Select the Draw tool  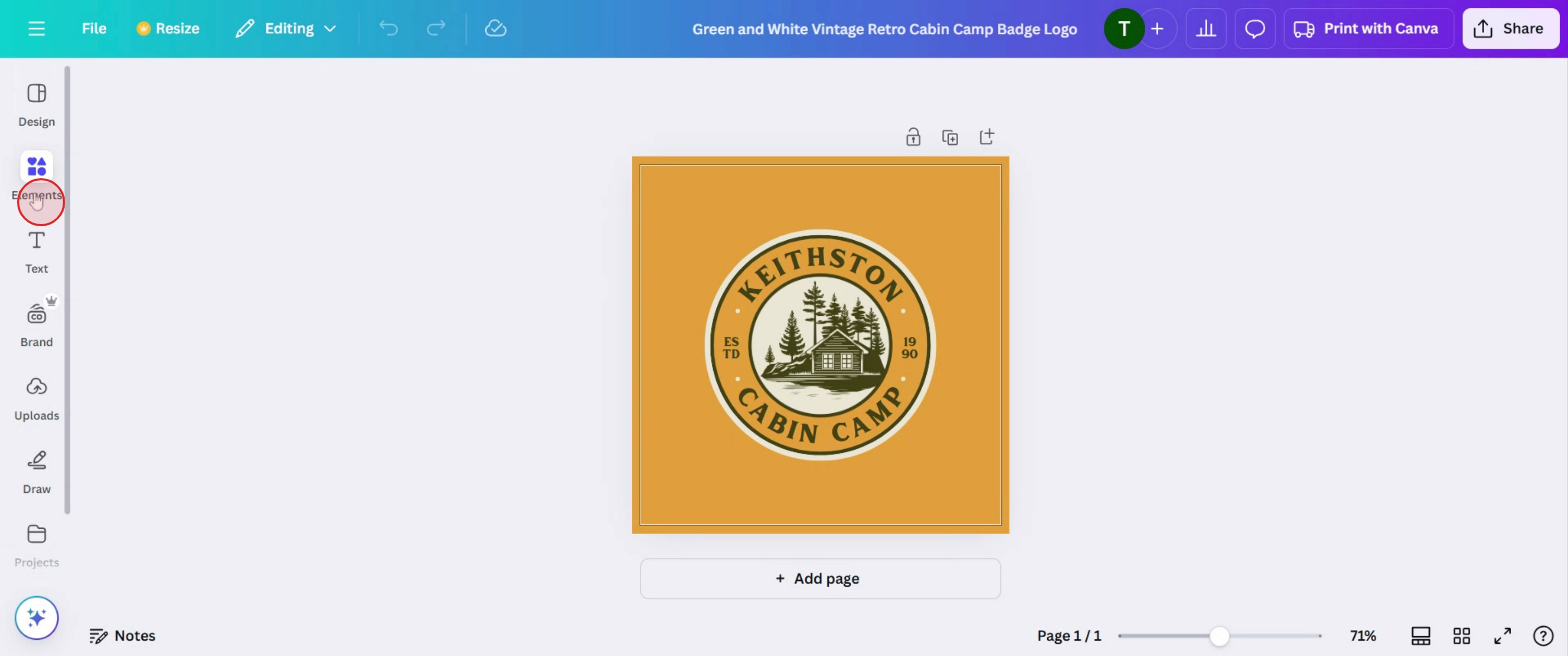[36, 472]
